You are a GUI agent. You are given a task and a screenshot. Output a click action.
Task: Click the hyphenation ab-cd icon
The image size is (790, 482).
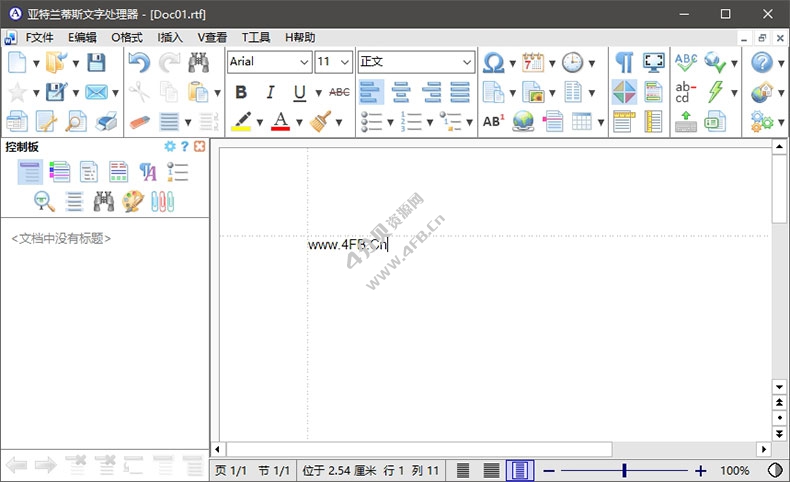point(685,92)
